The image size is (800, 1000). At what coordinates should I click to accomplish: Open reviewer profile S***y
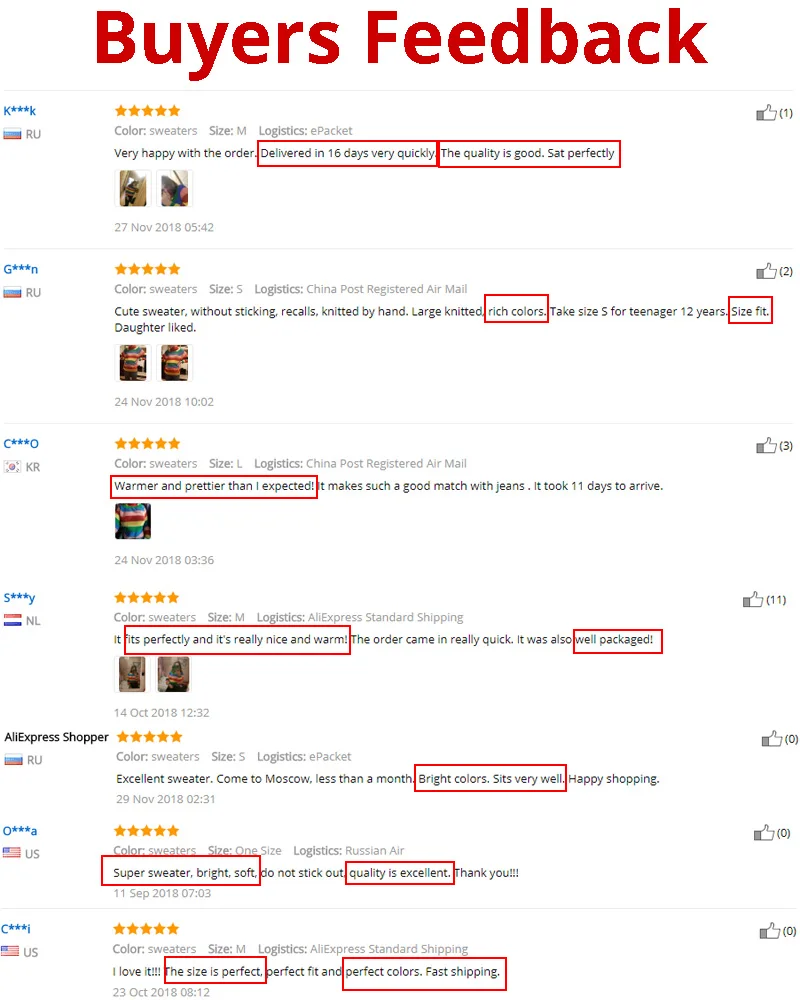click(19, 598)
